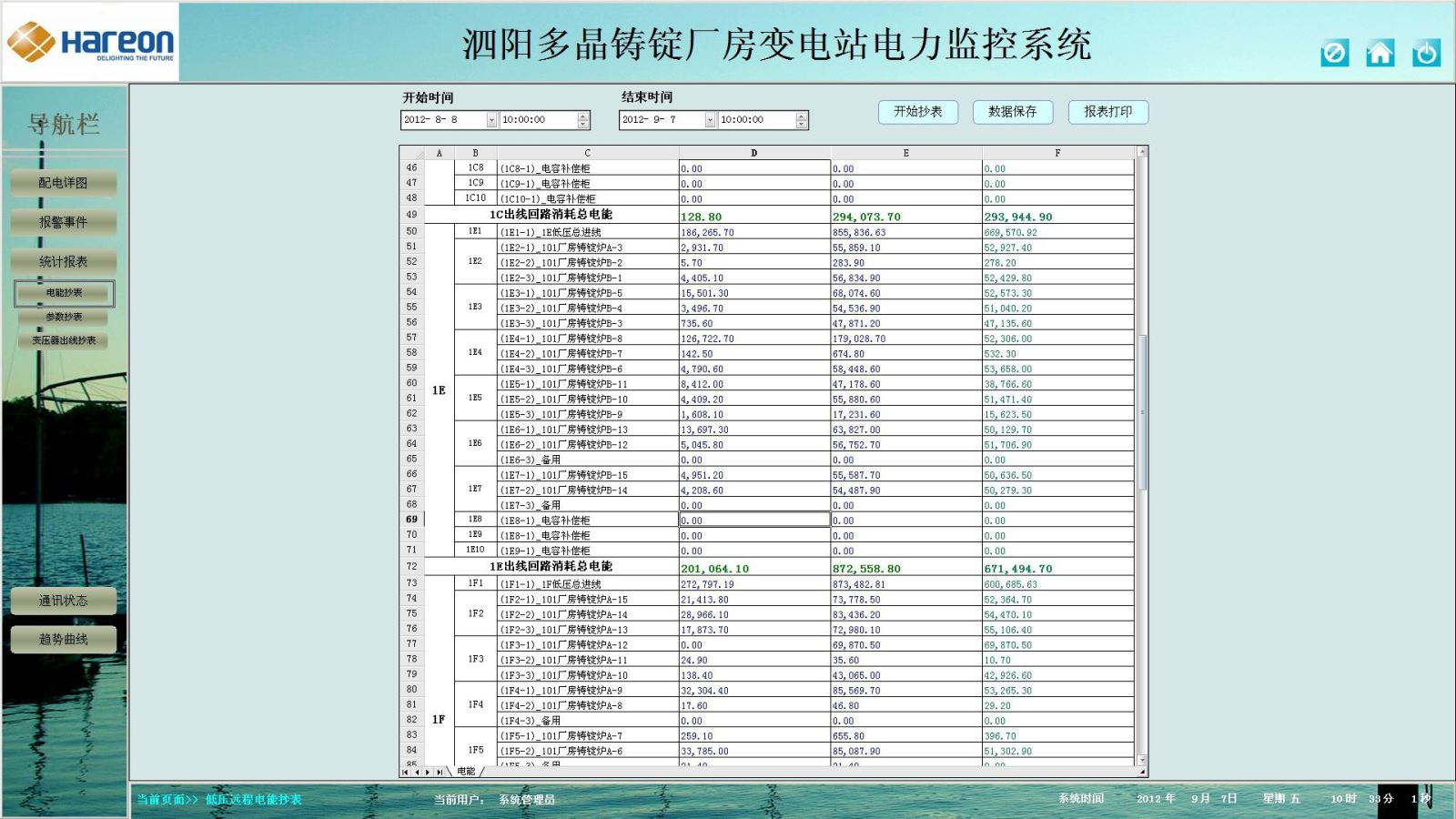Click 低压远程电能抄表 breadcrumb in status bar
Screen dimensions: 1456x819
point(253,799)
